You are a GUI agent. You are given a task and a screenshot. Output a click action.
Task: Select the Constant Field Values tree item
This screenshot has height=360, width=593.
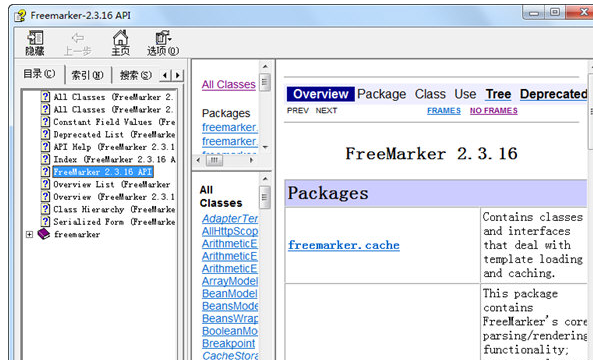tap(114, 122)
